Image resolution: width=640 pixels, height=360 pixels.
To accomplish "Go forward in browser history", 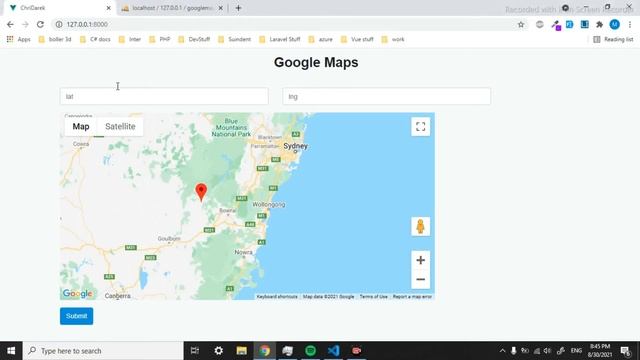I will click(25, 24).
